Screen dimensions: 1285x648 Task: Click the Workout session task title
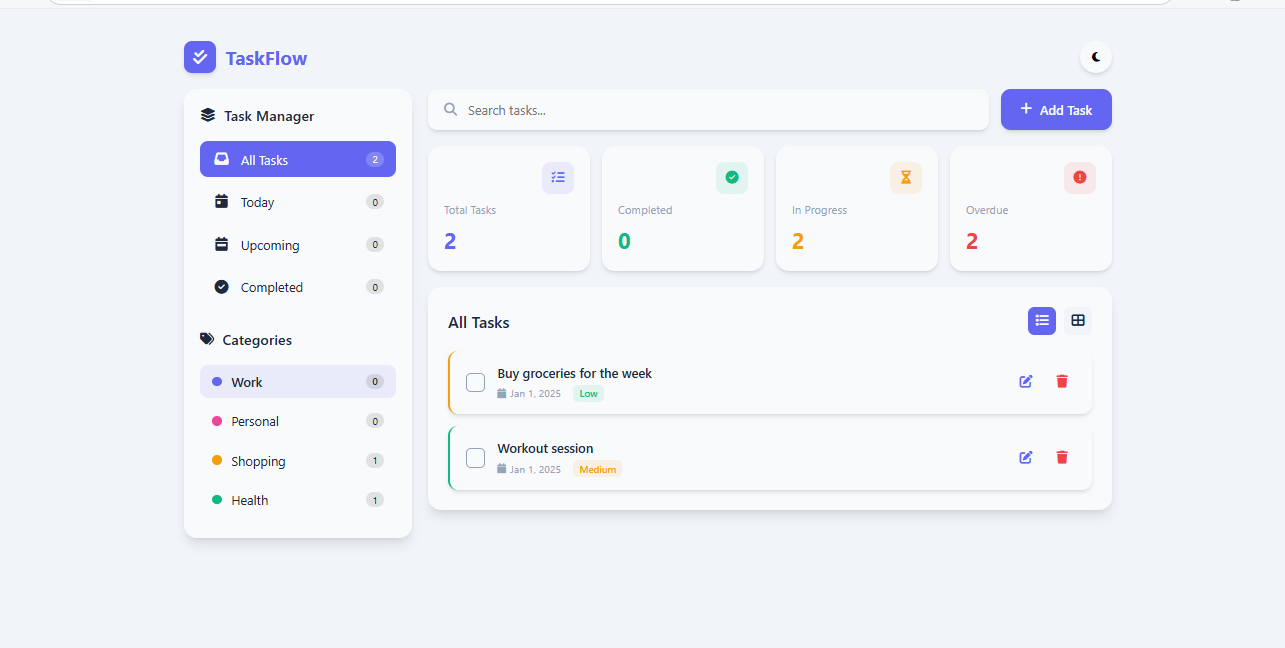(545, 448)
